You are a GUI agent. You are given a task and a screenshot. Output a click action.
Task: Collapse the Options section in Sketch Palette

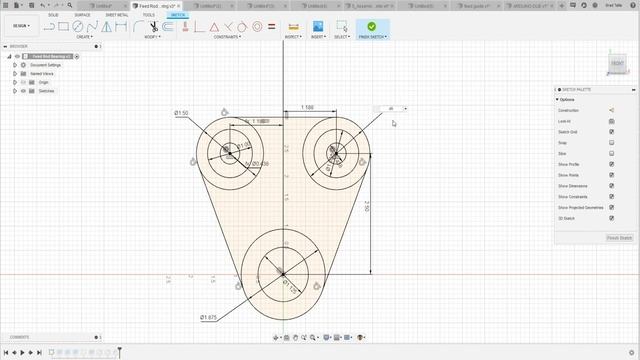pyautogui.click(x=557, y=100)
